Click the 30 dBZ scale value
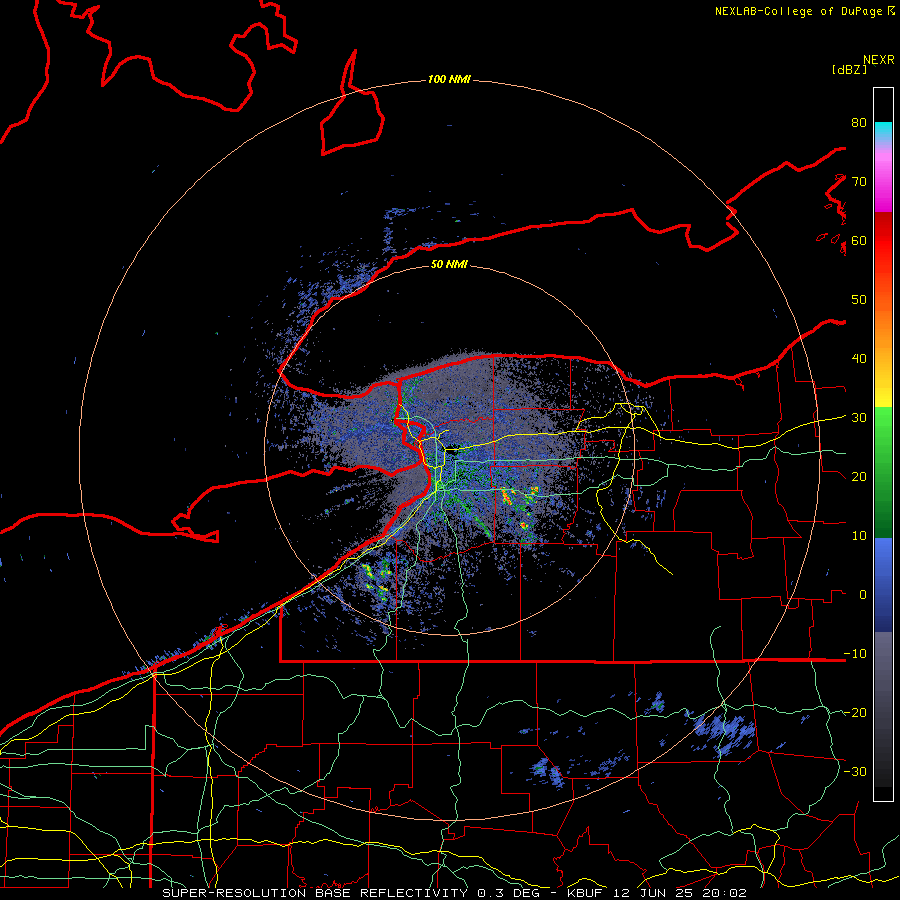 pos(859,417)
